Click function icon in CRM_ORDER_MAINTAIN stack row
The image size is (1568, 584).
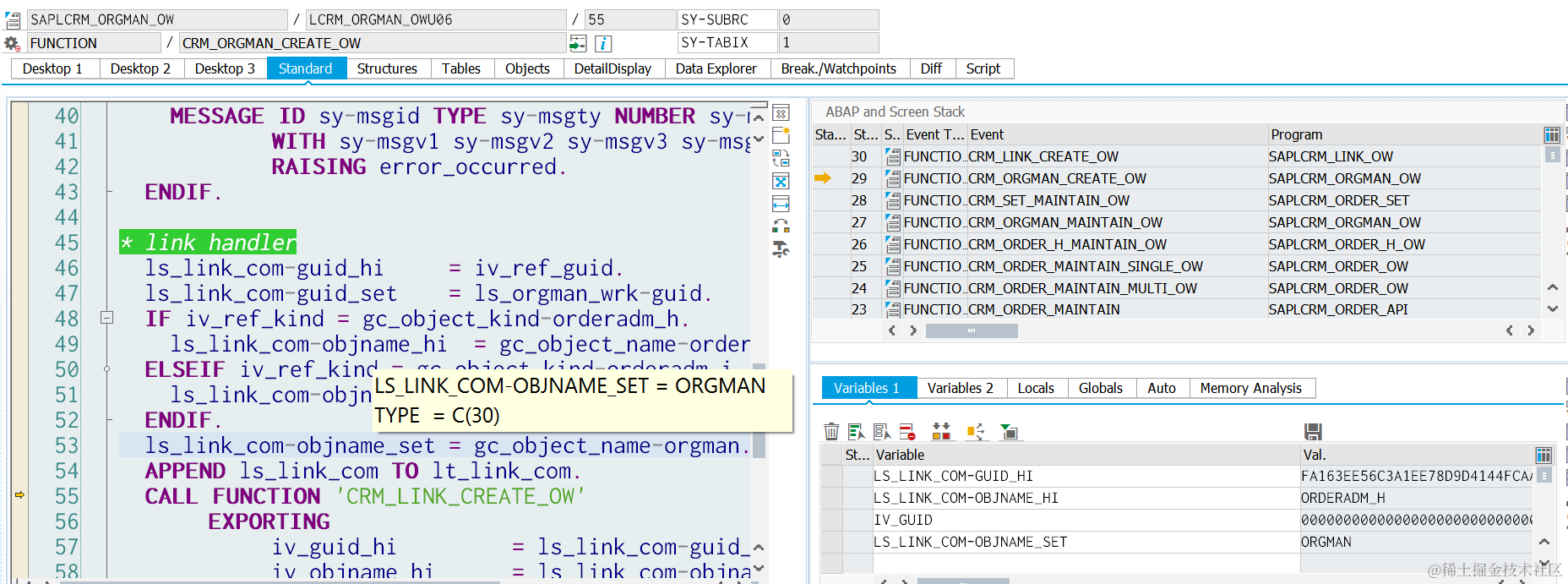(x=892, y=309)
